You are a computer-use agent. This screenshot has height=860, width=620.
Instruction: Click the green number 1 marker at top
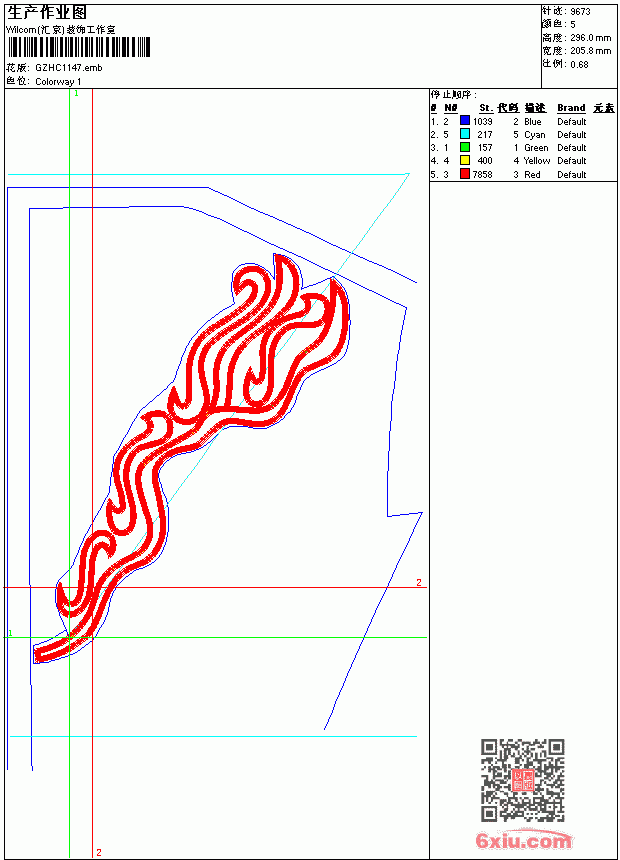coord(76,94)
